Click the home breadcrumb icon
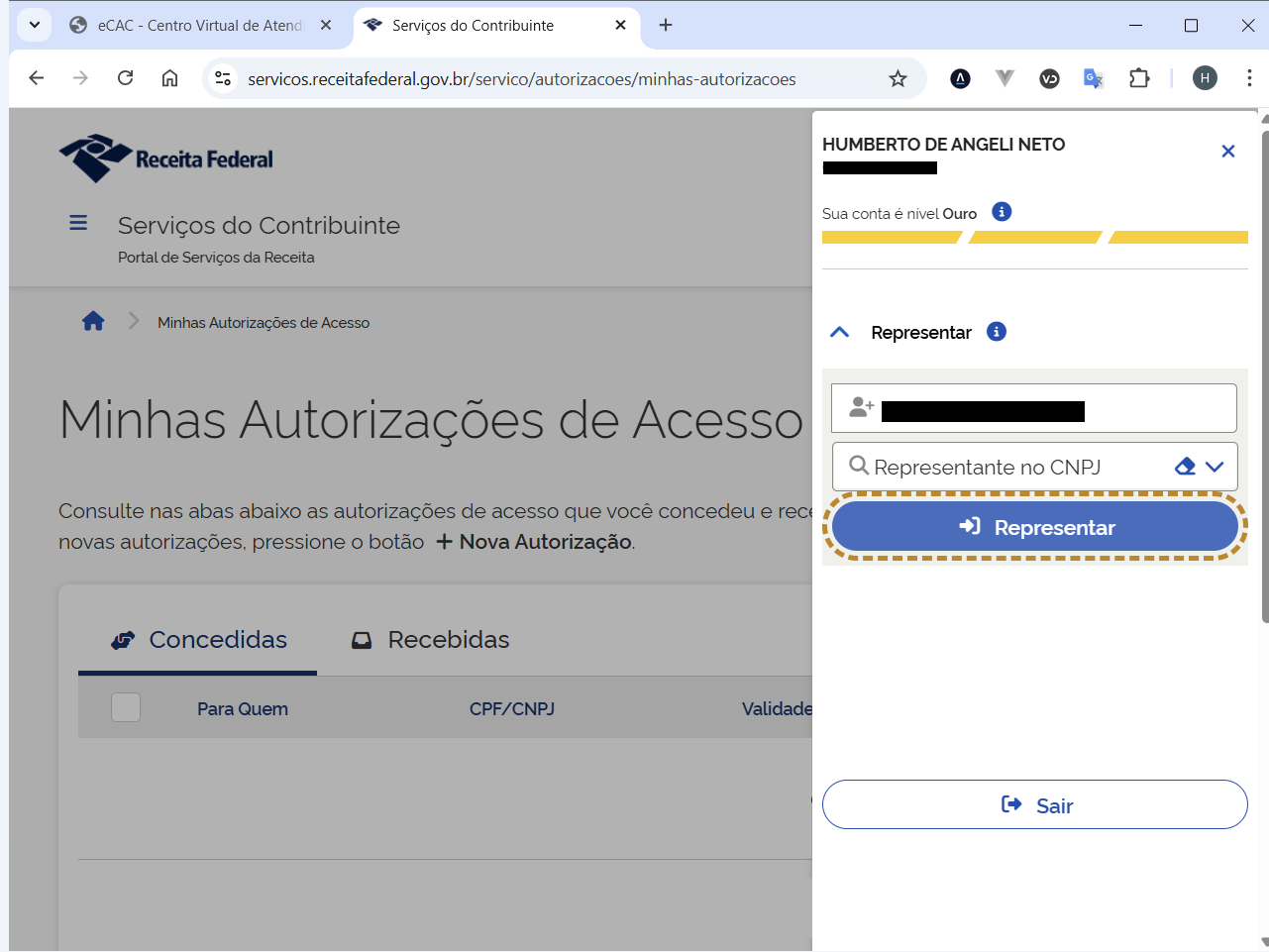1269x952 pixels. click(93, 321)
